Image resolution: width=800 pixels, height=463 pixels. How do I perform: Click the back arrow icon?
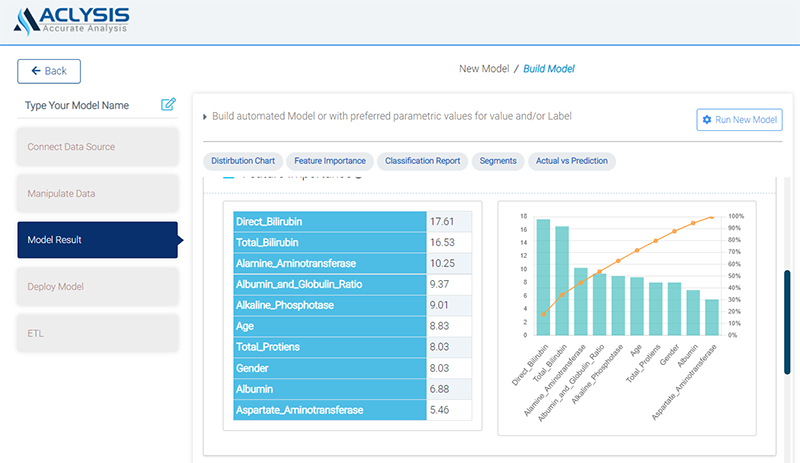click(x=37, y=71)
